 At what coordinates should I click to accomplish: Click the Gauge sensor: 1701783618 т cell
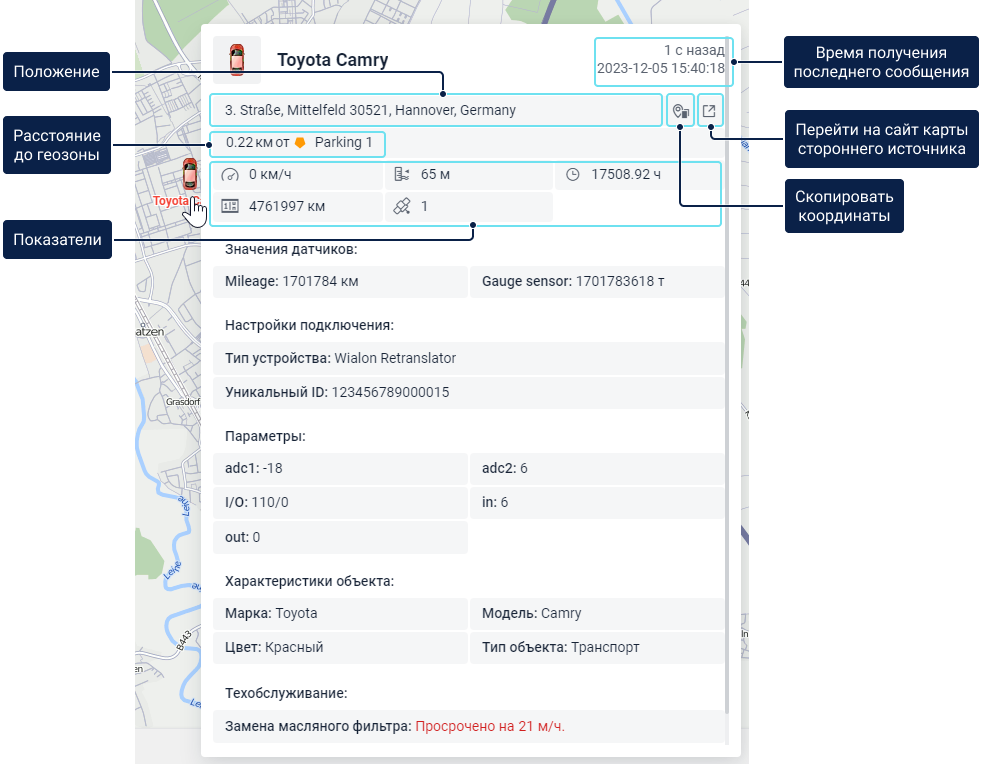pyautogui.click(x=597, y=282)
